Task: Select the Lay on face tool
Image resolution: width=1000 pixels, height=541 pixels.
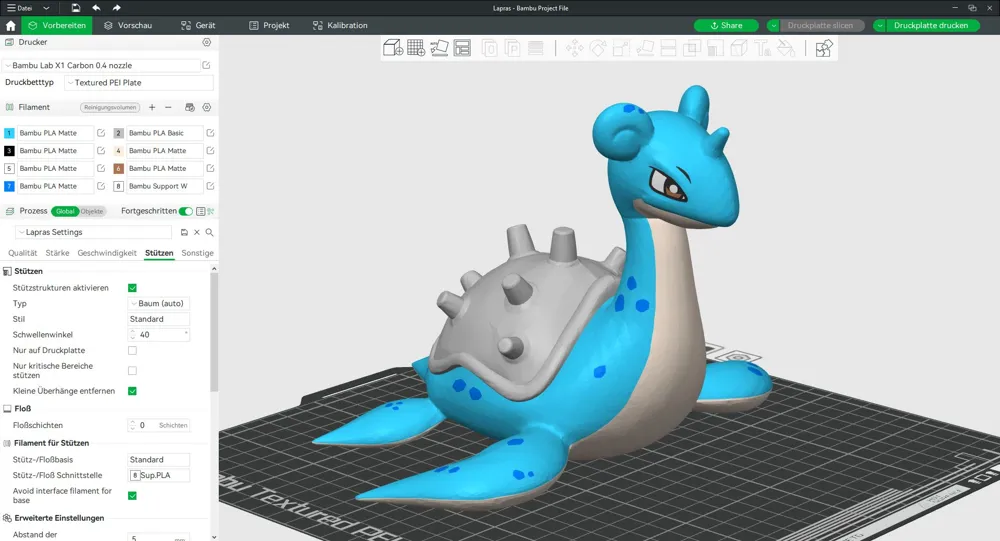Action: click(x=645, y=48)
